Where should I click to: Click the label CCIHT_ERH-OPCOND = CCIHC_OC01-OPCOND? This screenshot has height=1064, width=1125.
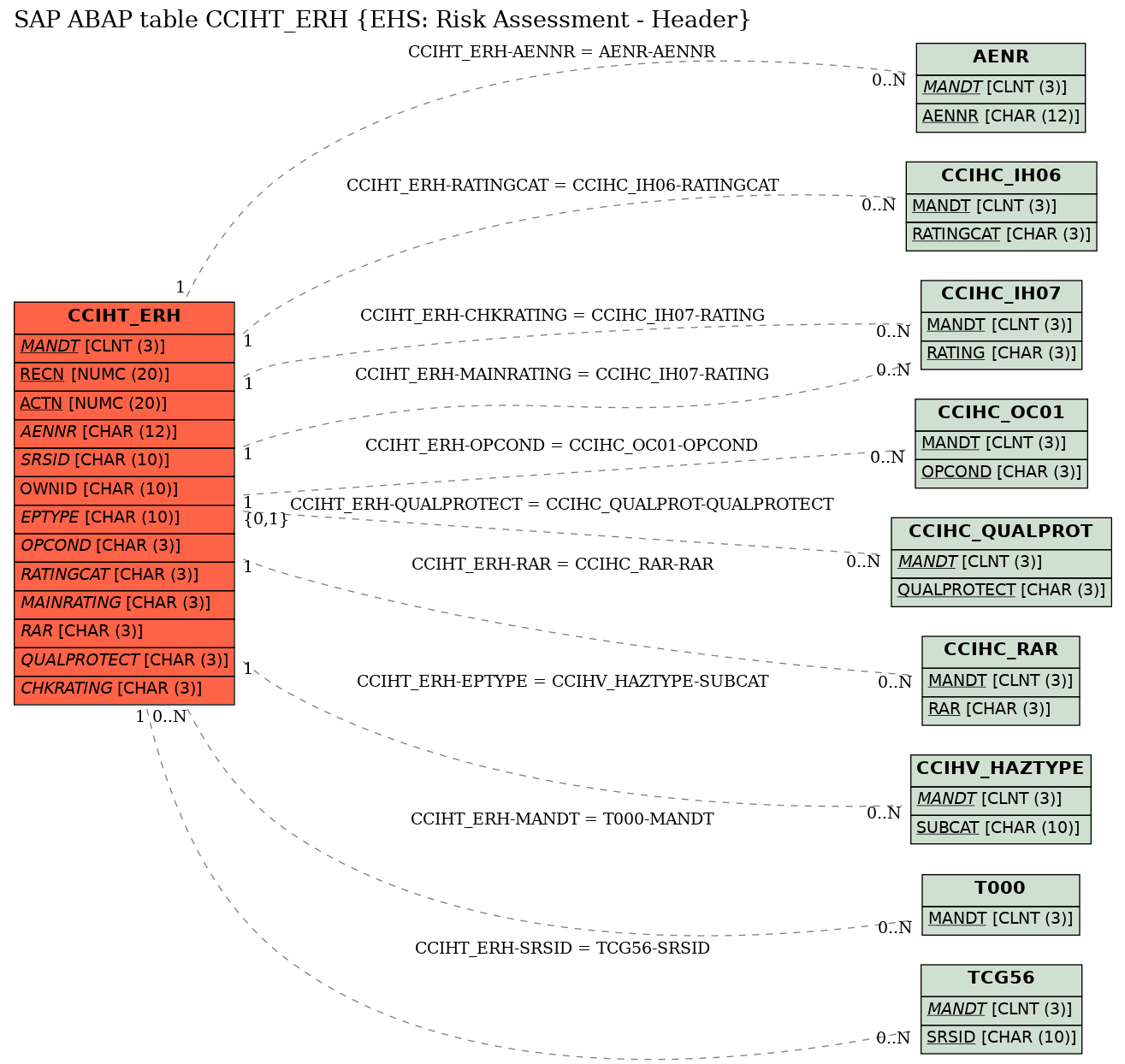point(561,446)
